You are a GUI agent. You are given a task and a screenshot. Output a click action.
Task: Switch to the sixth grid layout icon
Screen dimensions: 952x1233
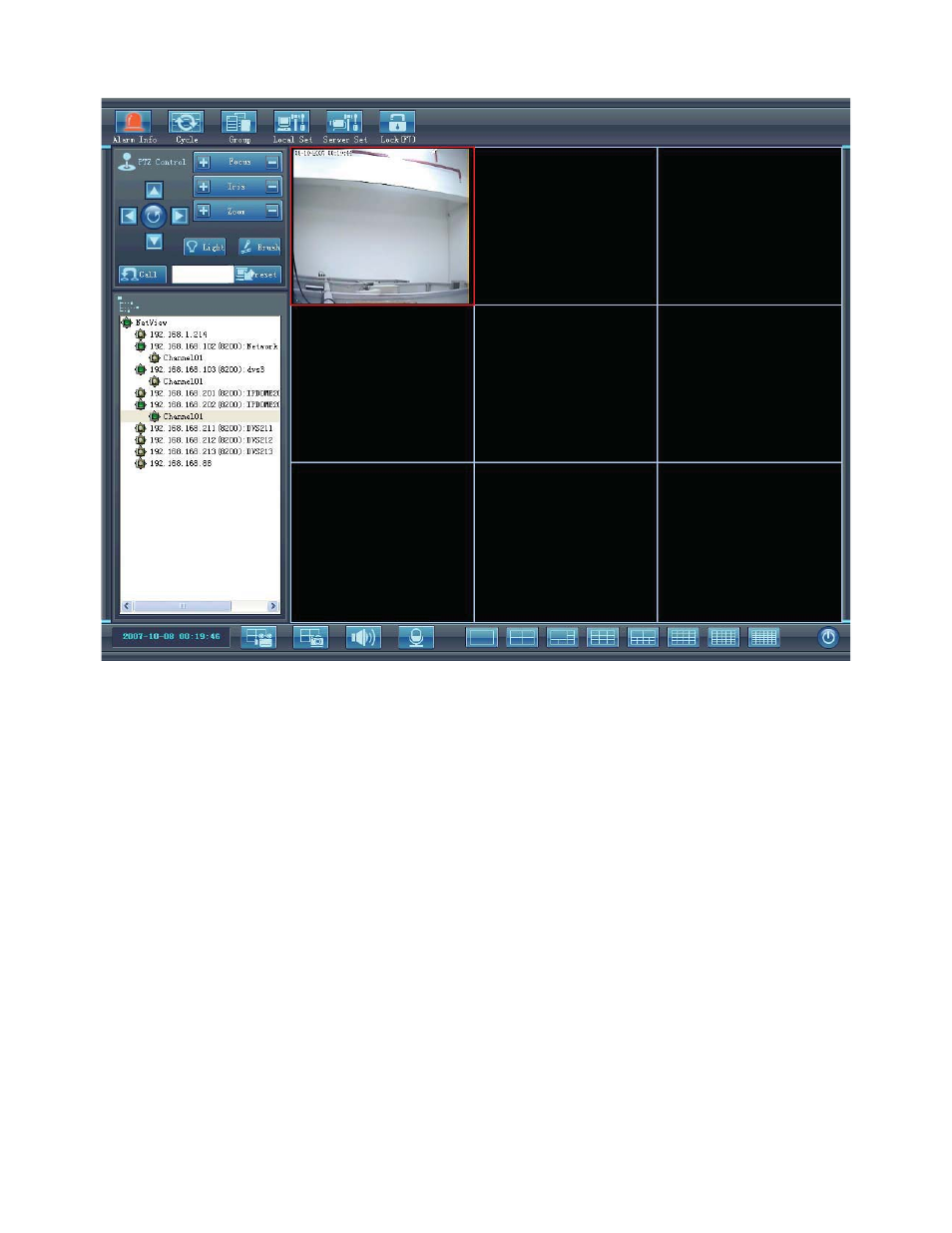click(684, 637)
